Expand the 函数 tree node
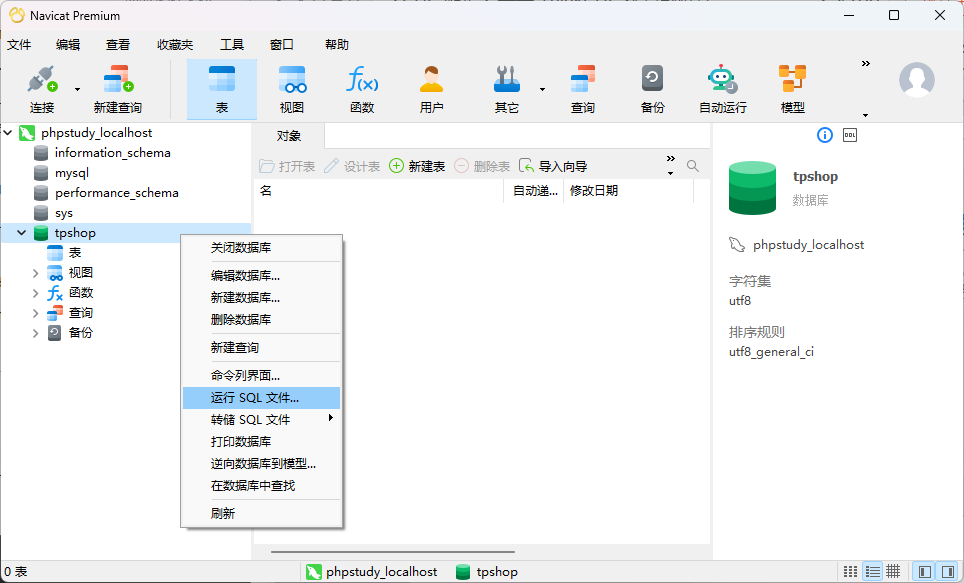Viewport: 964px width, 583px height. tap(35, 293)
